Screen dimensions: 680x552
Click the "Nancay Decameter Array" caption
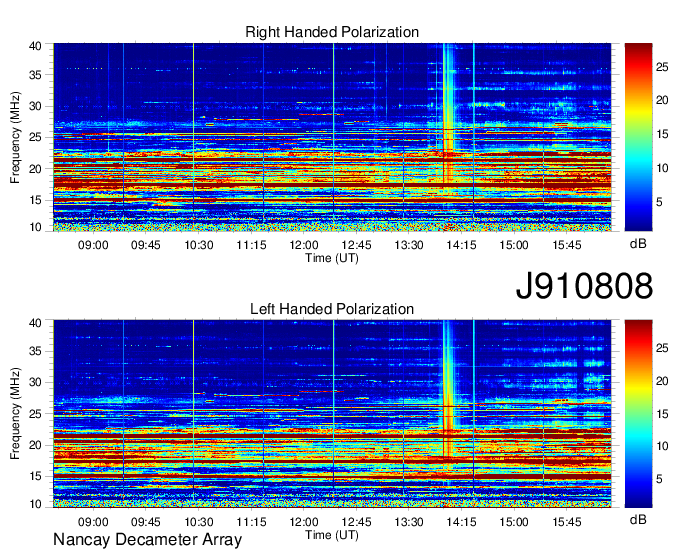point(147,540)
